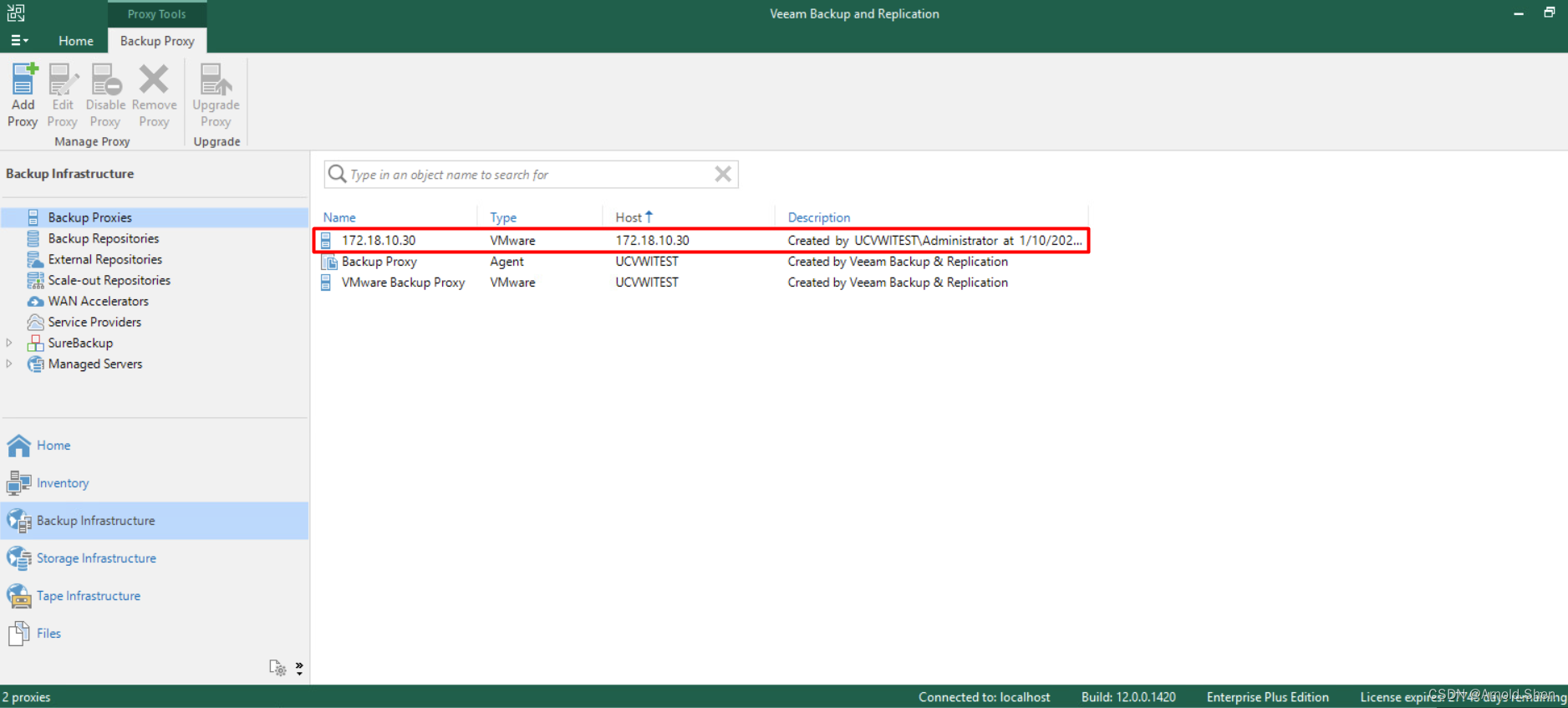Switch to the Home ribbon tab

click(x=75, y=40)
